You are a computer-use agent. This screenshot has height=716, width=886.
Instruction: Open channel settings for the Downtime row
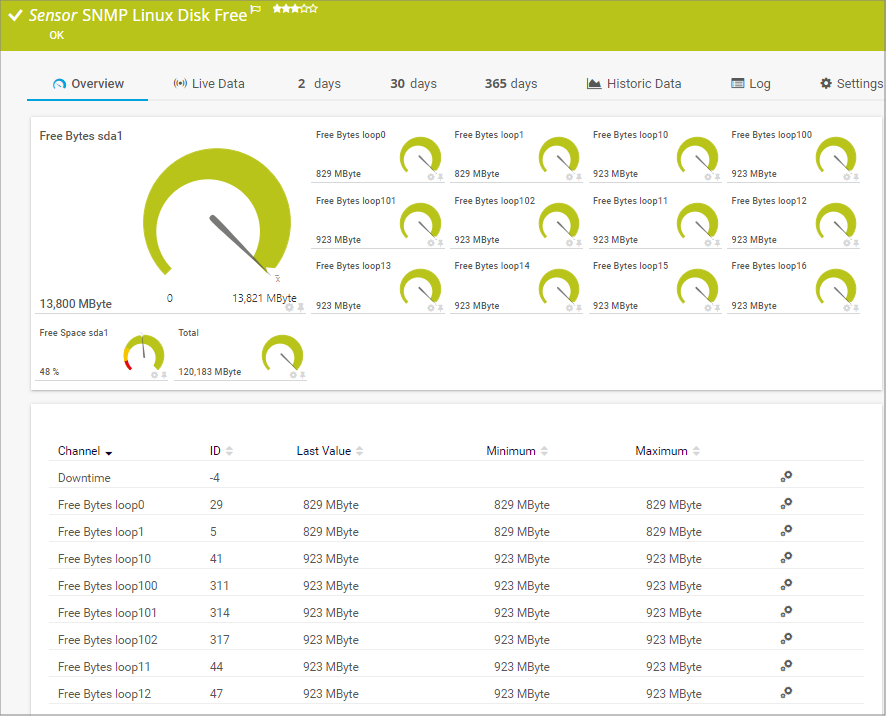(786, 477)
